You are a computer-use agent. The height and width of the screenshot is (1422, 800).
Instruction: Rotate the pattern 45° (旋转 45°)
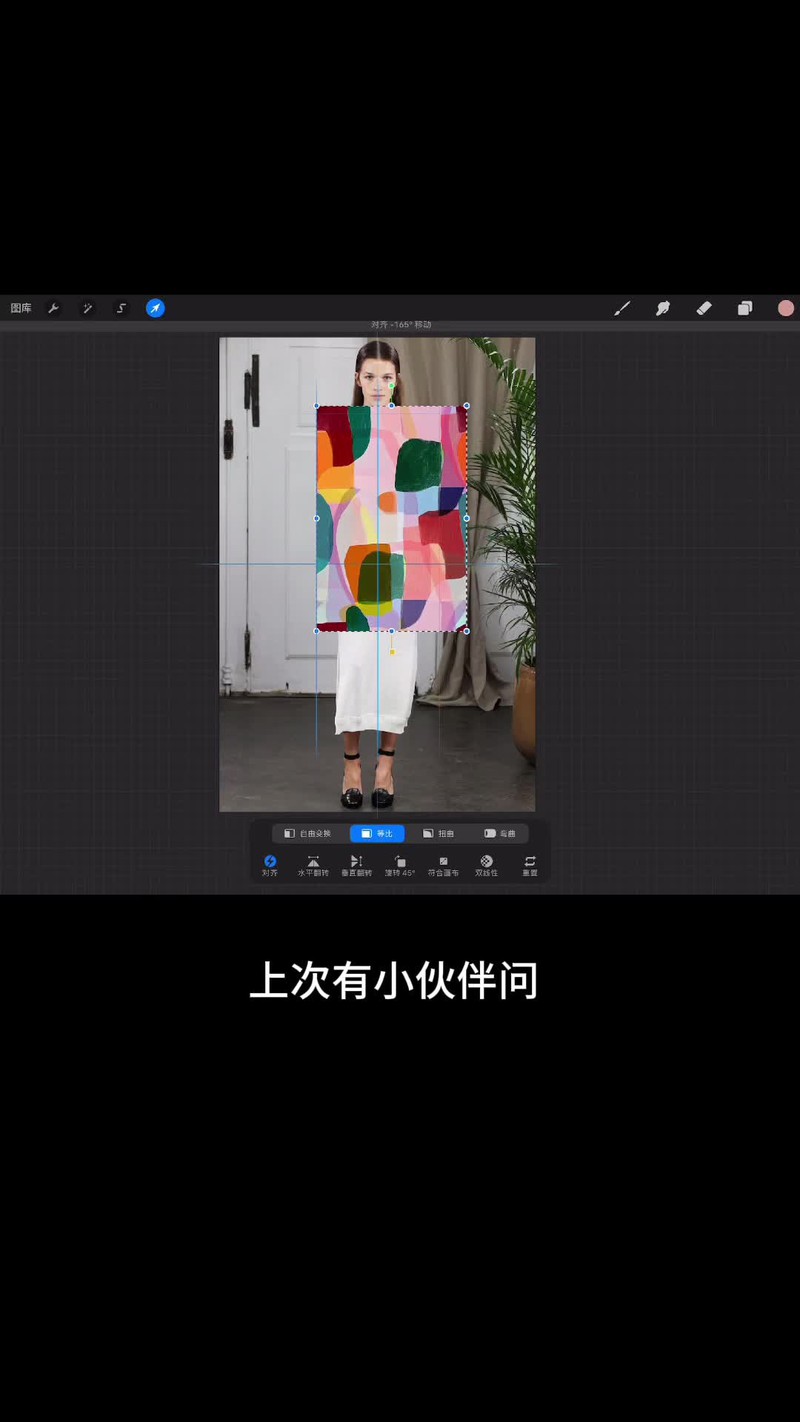400,865
